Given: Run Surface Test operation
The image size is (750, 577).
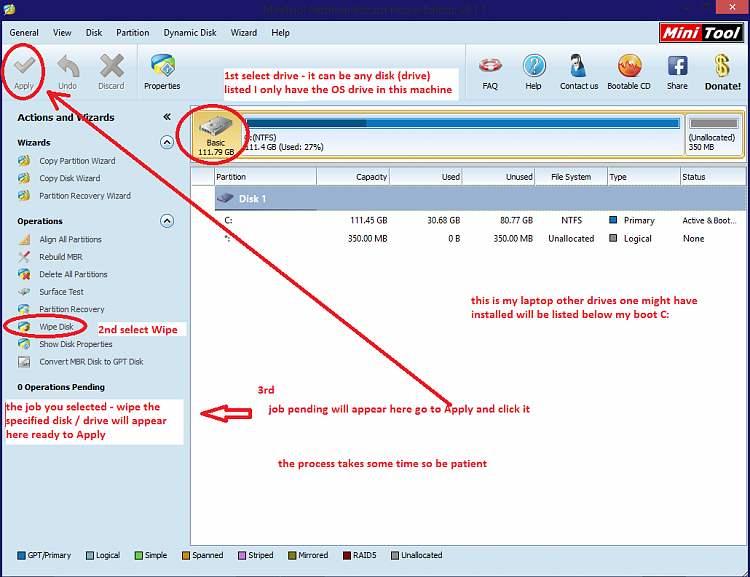Looking at the screenshot, I should (61, 292).
